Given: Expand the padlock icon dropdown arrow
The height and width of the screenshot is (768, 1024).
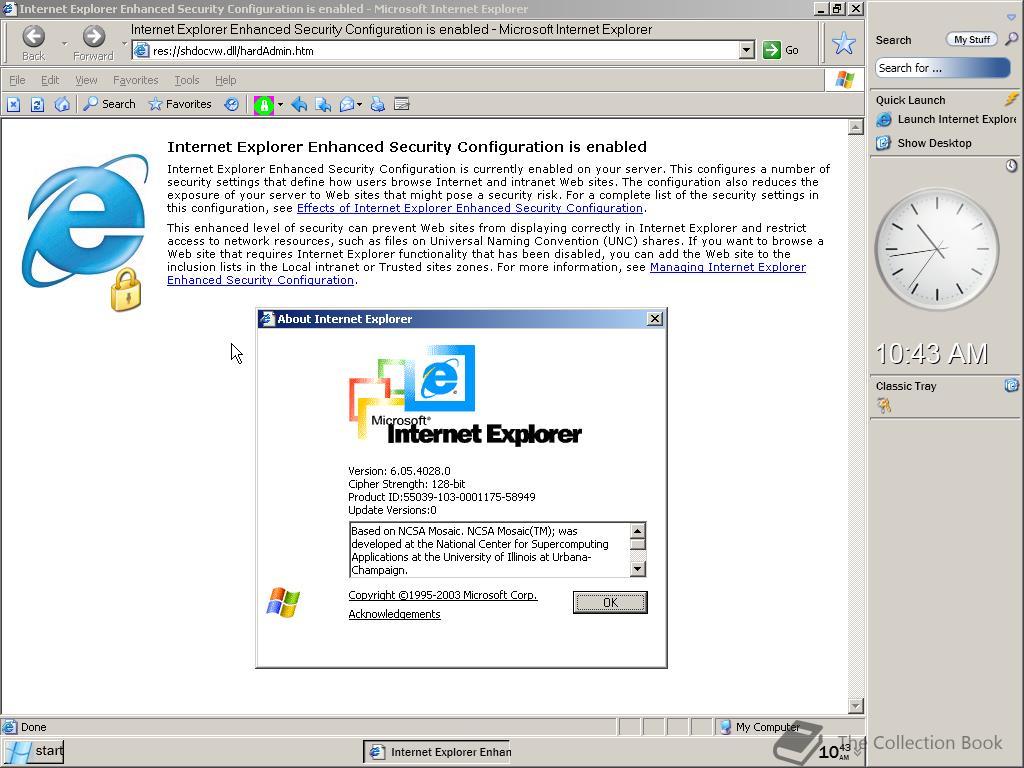Looking at the screenshot, I should [x=280, y=104].
